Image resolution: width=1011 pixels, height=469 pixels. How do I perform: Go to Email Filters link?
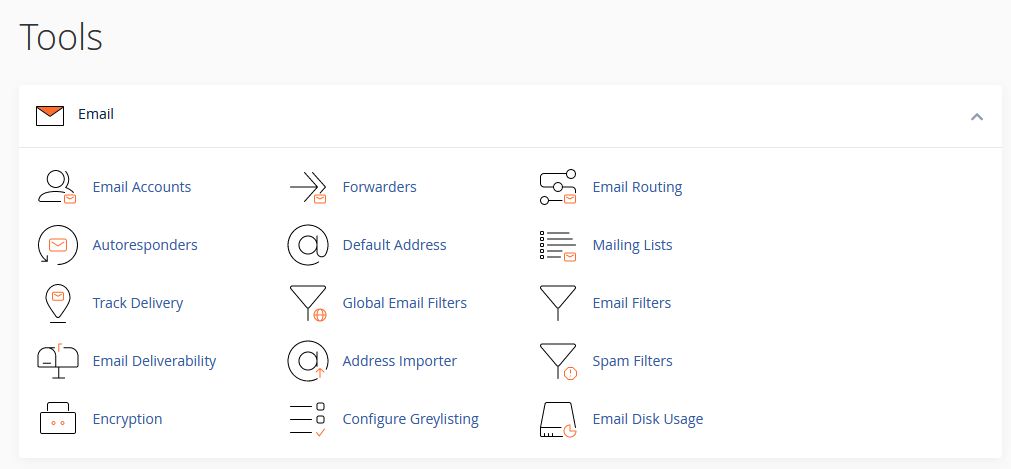[632, 303]
